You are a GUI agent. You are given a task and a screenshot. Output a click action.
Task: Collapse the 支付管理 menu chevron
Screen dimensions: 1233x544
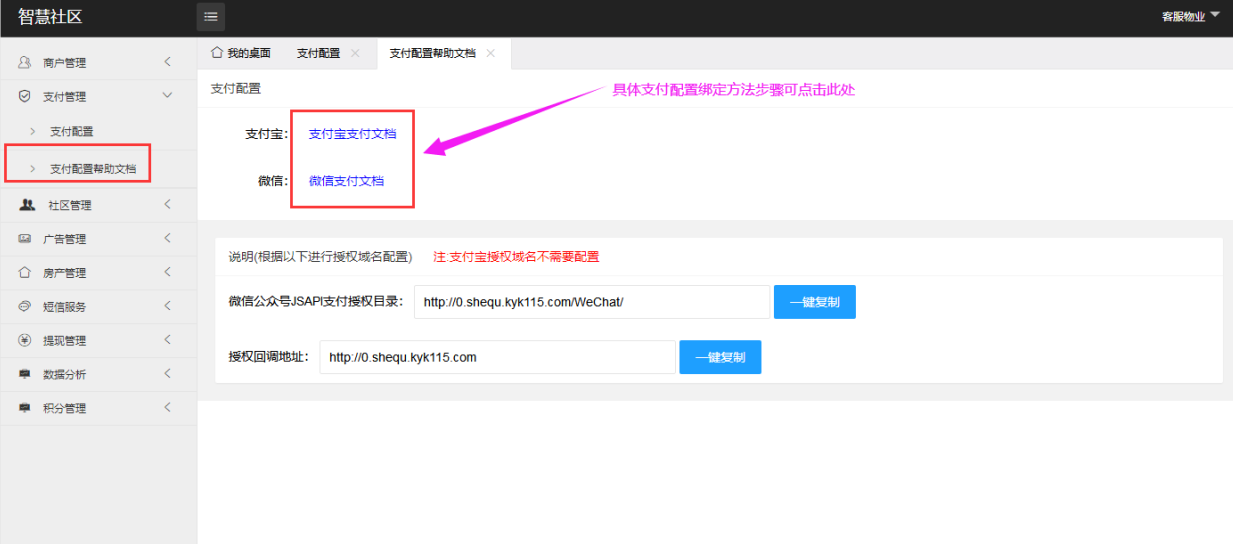[x=167, y=96]
